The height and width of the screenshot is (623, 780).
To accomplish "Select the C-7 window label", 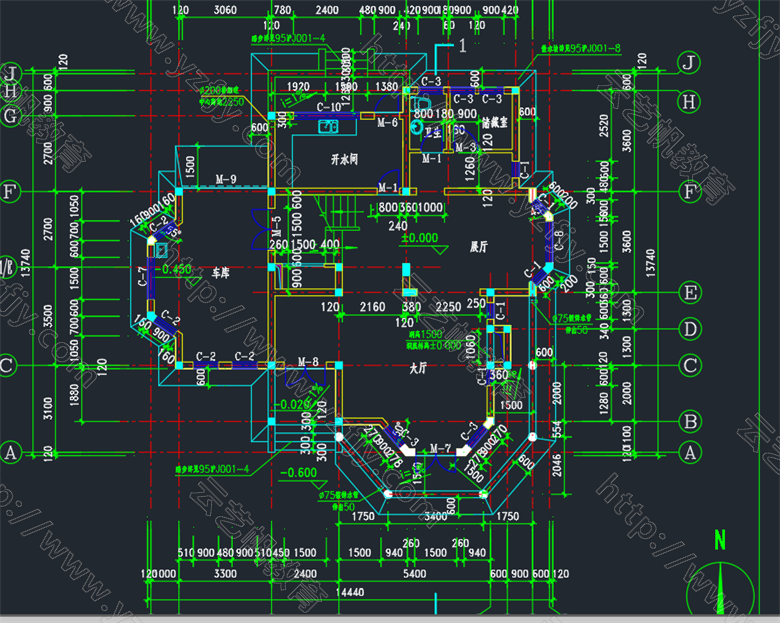I will coord(142,277).
